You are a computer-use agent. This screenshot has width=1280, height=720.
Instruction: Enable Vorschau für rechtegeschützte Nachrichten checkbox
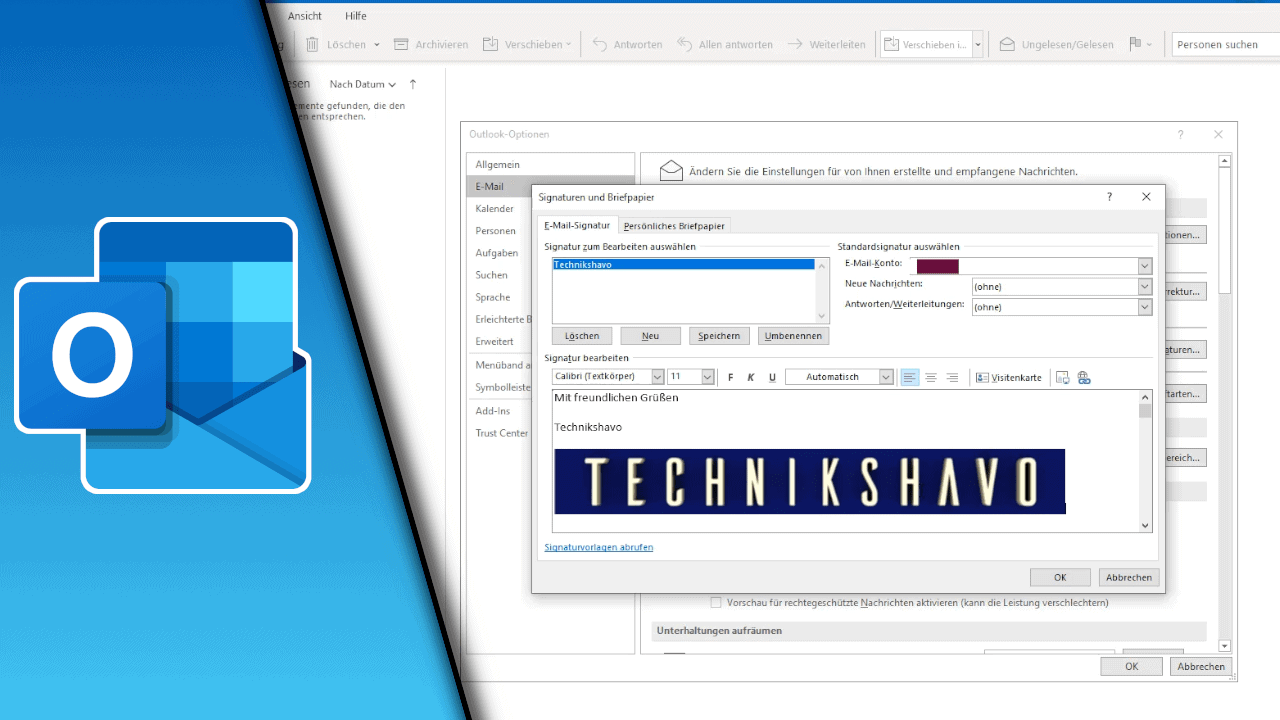[716, 602]
